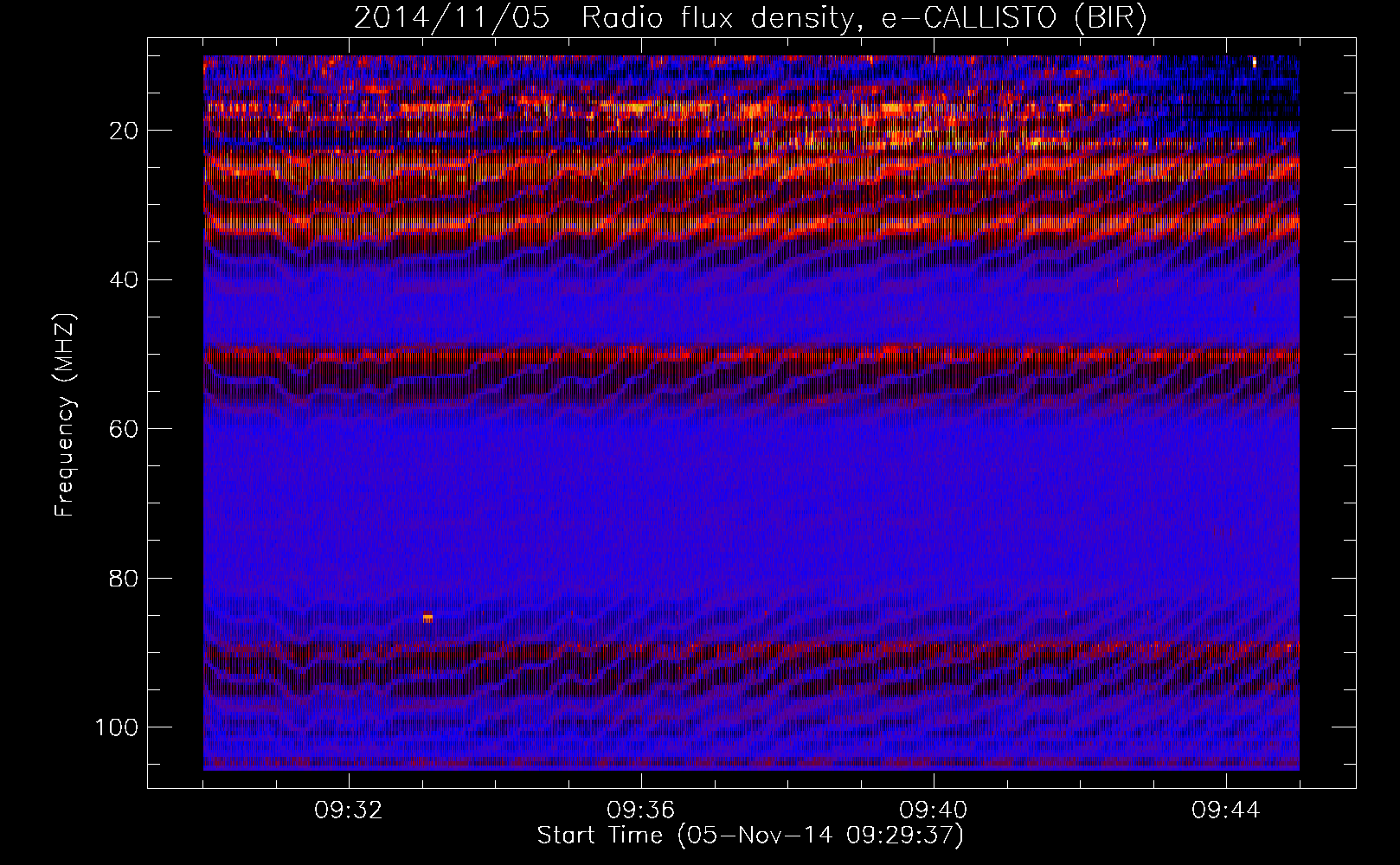Click the 100 frequency tick label
The image size is (1400, 865).
coord(117,727)
